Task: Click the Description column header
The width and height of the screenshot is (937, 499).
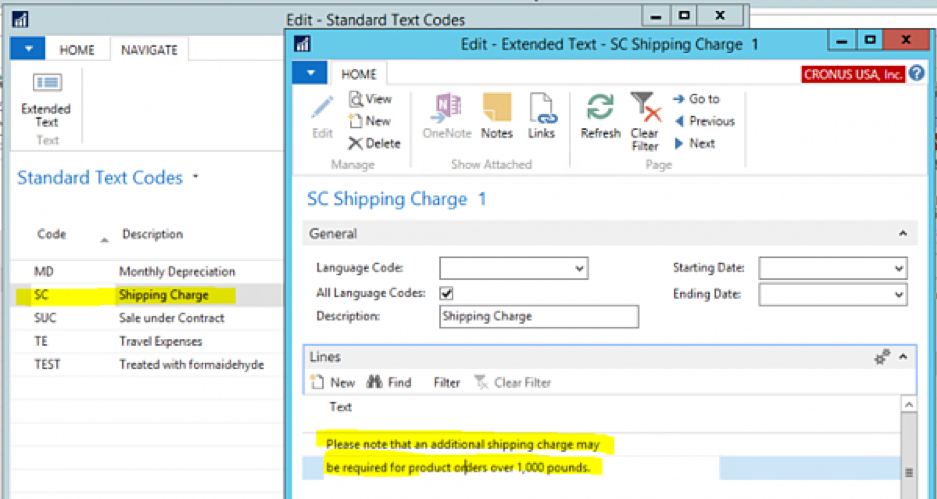Action: click(152, 234)
